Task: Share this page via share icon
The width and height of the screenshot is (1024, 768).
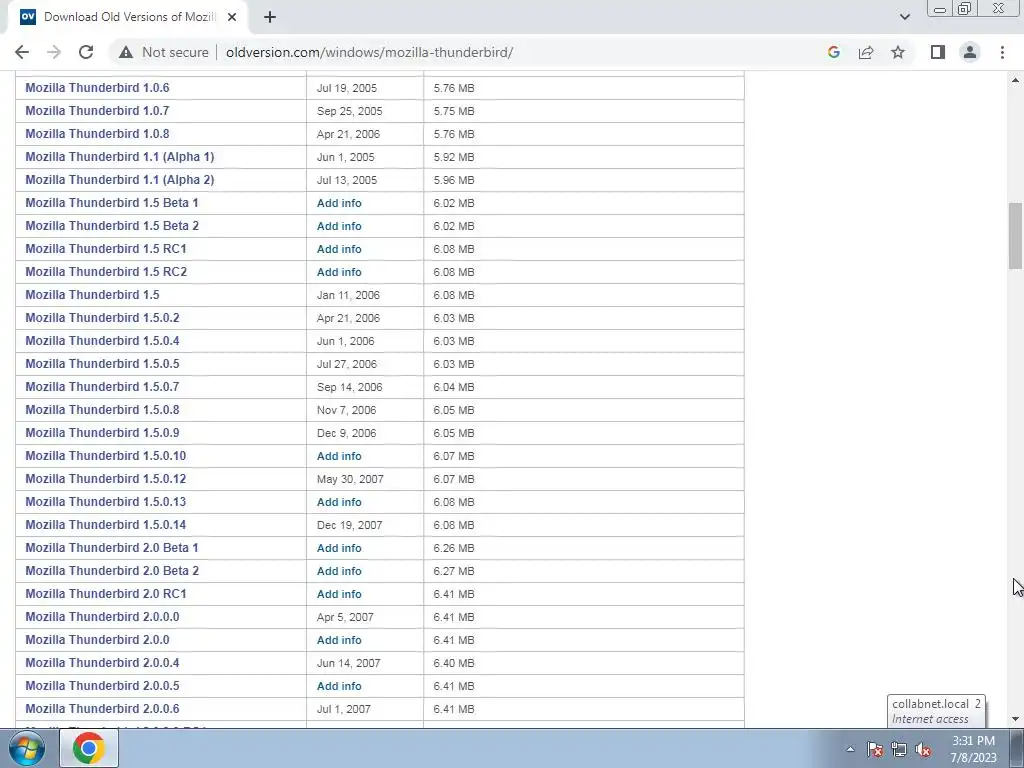Action: coord(866,52)
